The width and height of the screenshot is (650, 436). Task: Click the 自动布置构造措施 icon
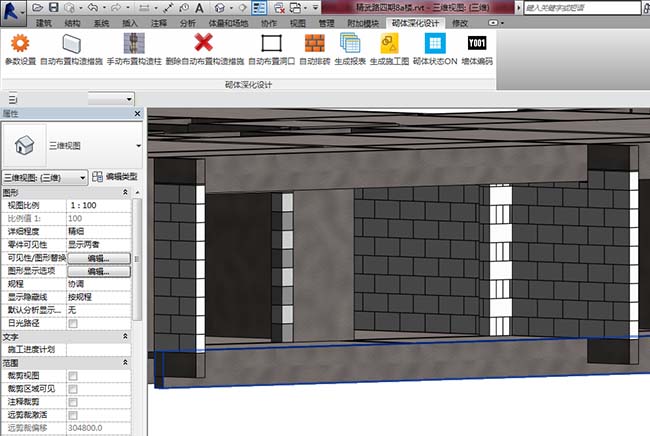pos(71,43)
